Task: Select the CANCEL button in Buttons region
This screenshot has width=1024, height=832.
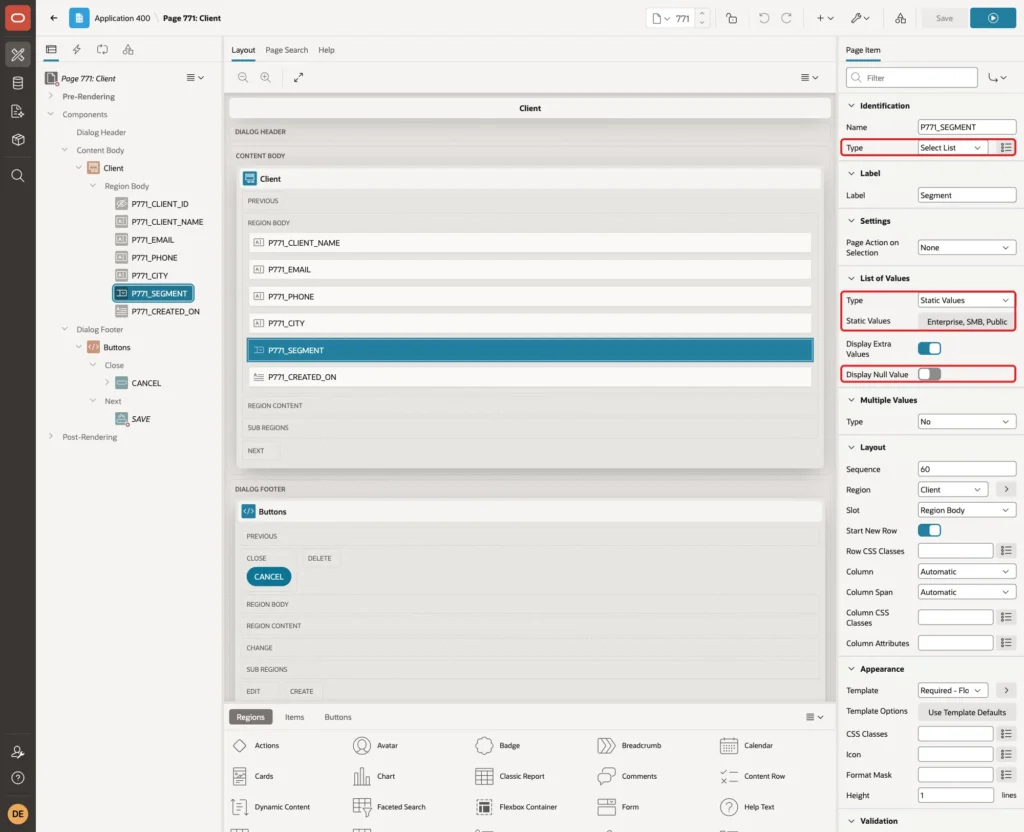Action: (x=268, y=577)
